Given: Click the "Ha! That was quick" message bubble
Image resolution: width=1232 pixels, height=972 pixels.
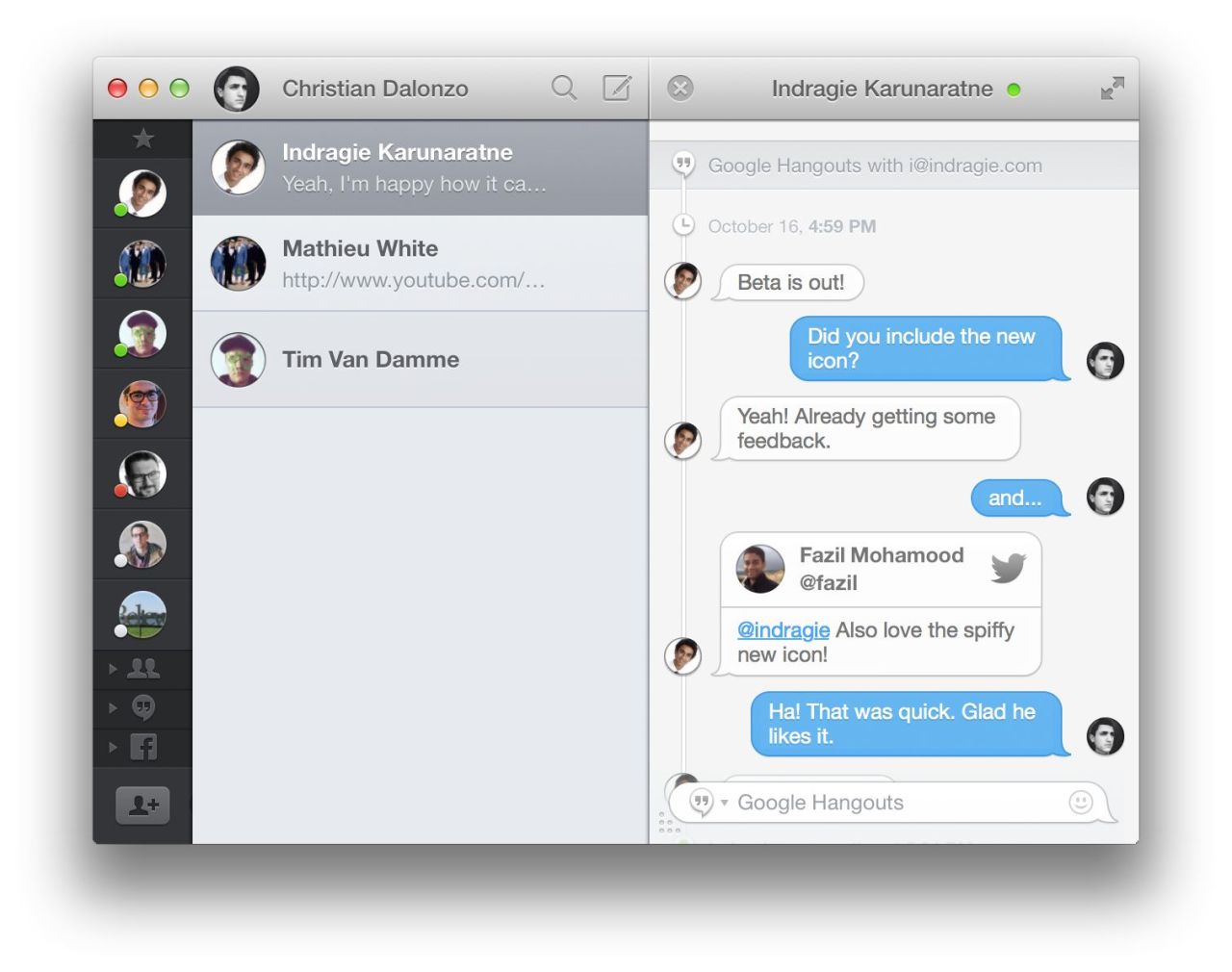Looking at the screenshot, I should pyautogui.click(x=910, y=724).
